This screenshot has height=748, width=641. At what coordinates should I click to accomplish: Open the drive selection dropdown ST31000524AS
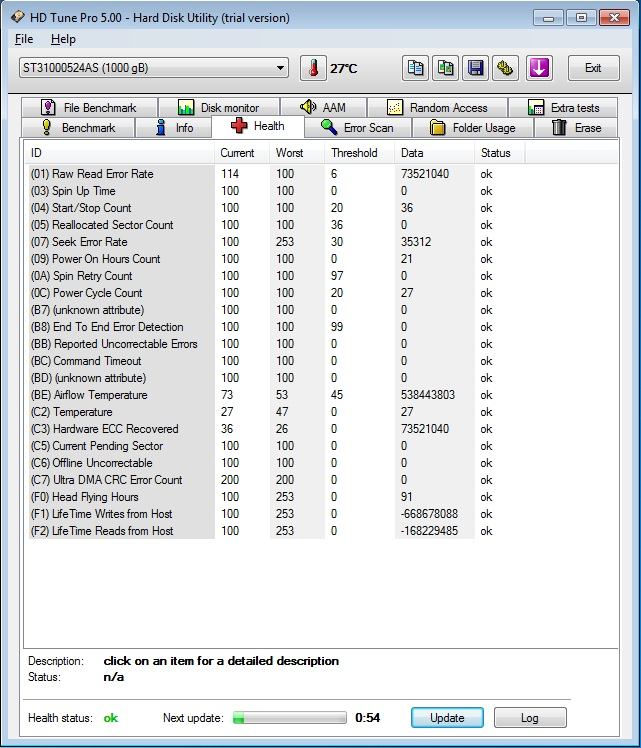coord(154,68)
